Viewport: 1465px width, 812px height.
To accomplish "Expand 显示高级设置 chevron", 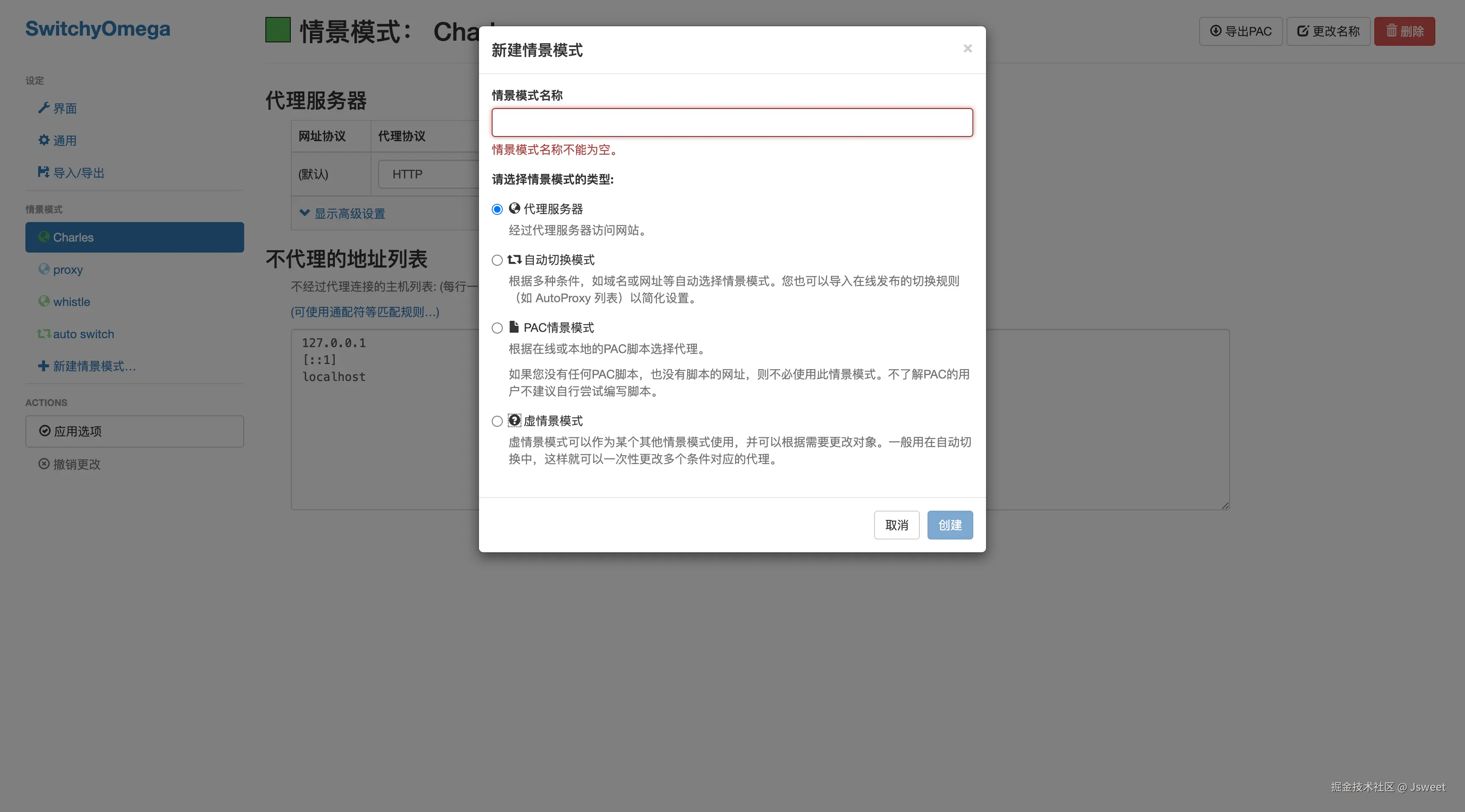I will click(x=305, y=213).
